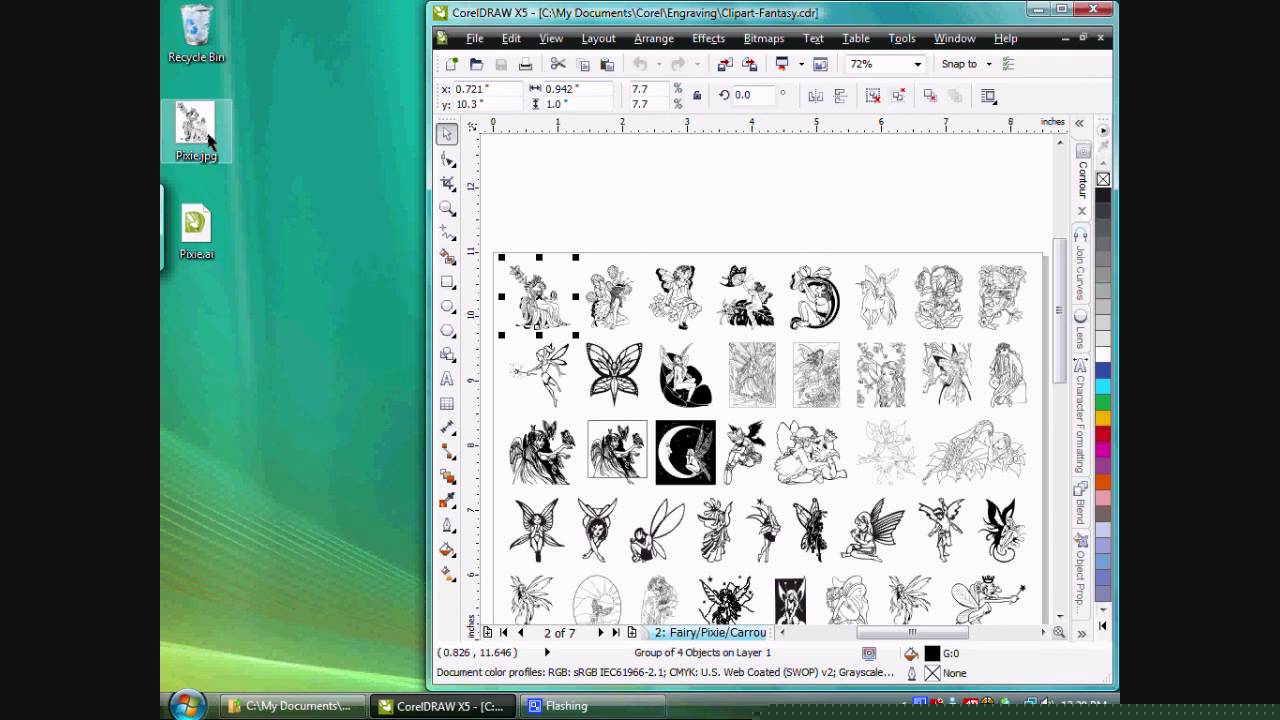The height and width of the screenshot is (720, 1280).
Task: Switch to 2: Fairy/Pixie/Carrou page tab
Action: [x=710, y=632]
